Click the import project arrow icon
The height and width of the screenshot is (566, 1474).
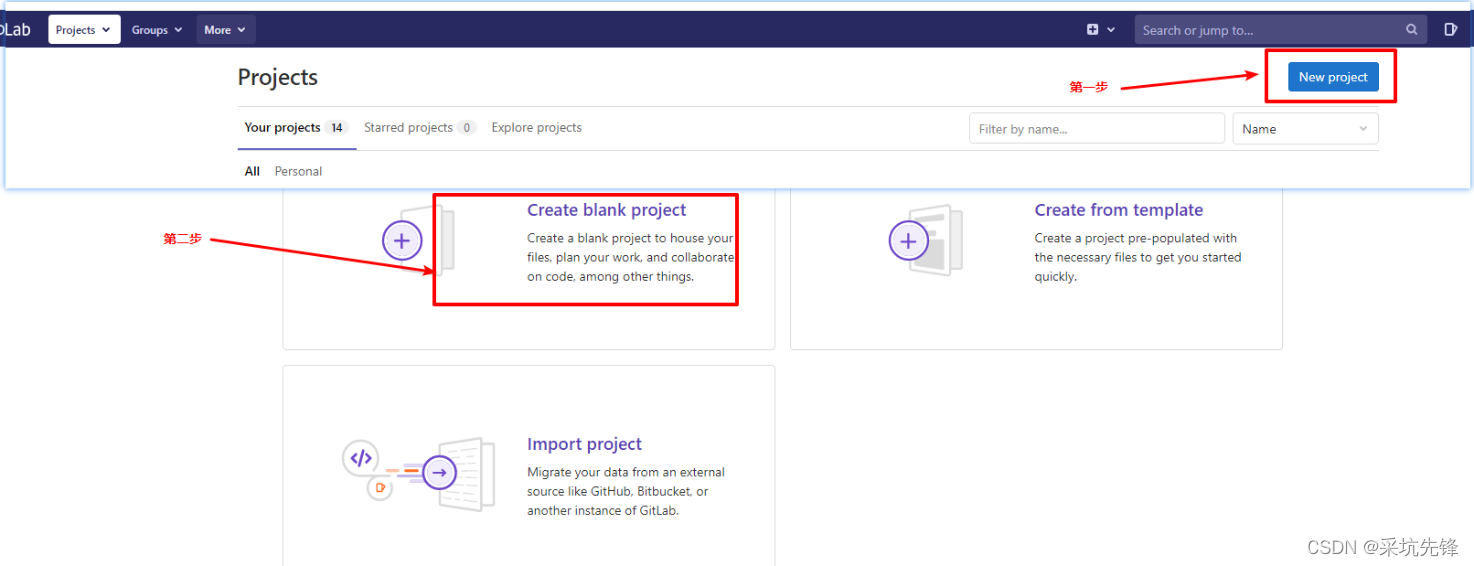[439, 472]
